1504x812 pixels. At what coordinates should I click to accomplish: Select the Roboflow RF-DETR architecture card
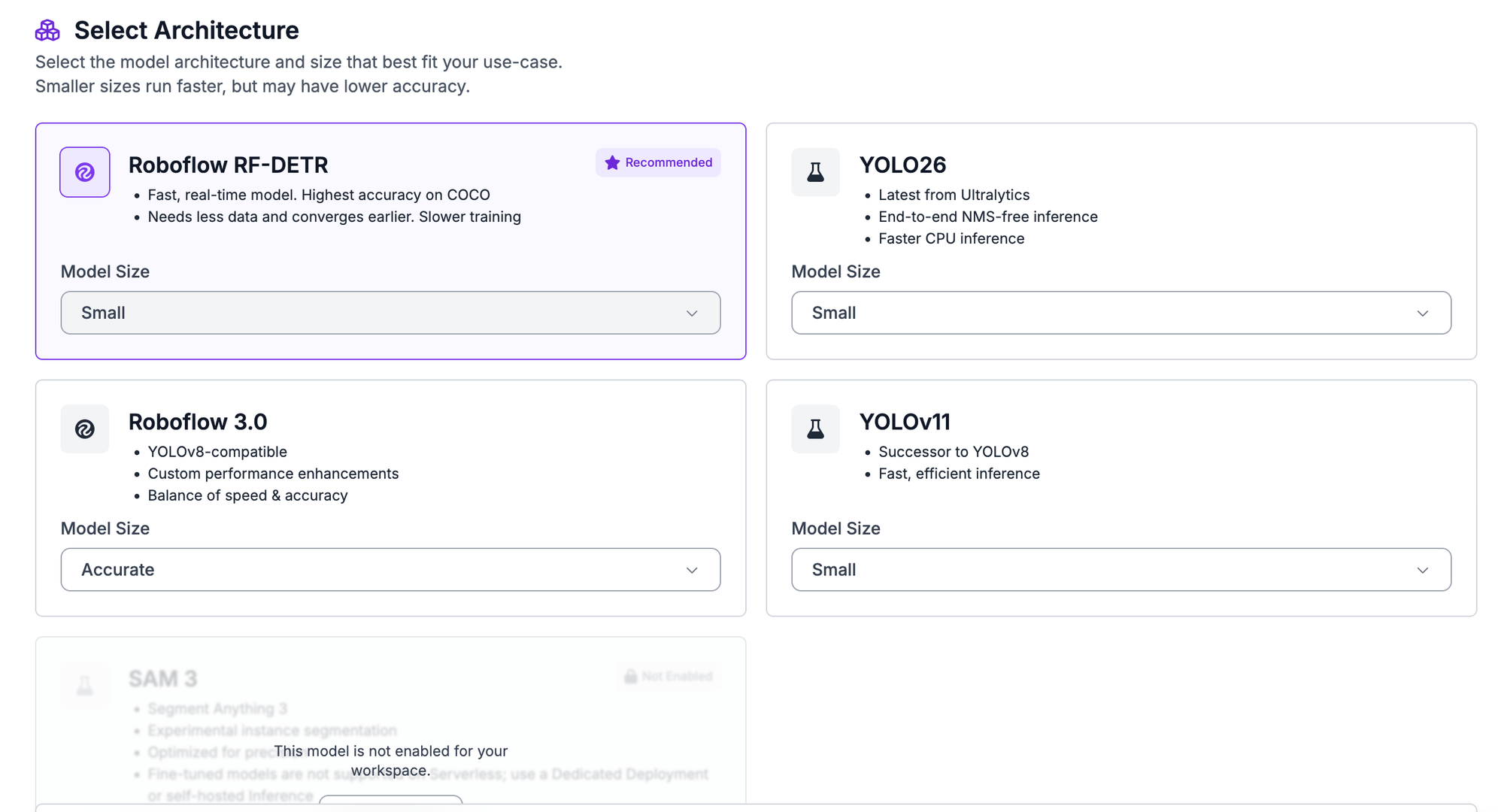tap(390, 241)
